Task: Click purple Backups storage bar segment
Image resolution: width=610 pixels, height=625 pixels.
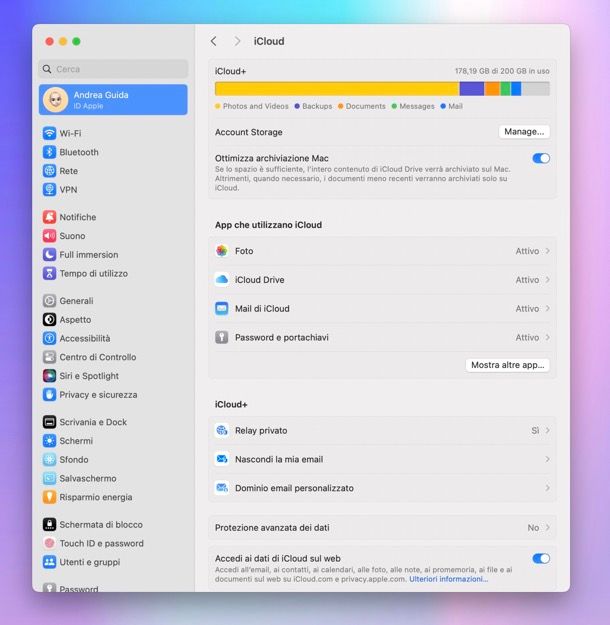Action: [x=472, y=88]
